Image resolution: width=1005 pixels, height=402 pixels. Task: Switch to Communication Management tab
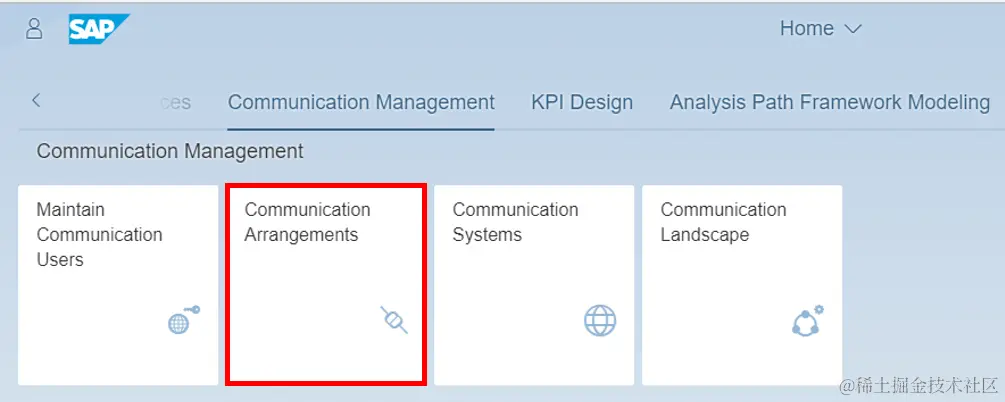coord(361,102)
